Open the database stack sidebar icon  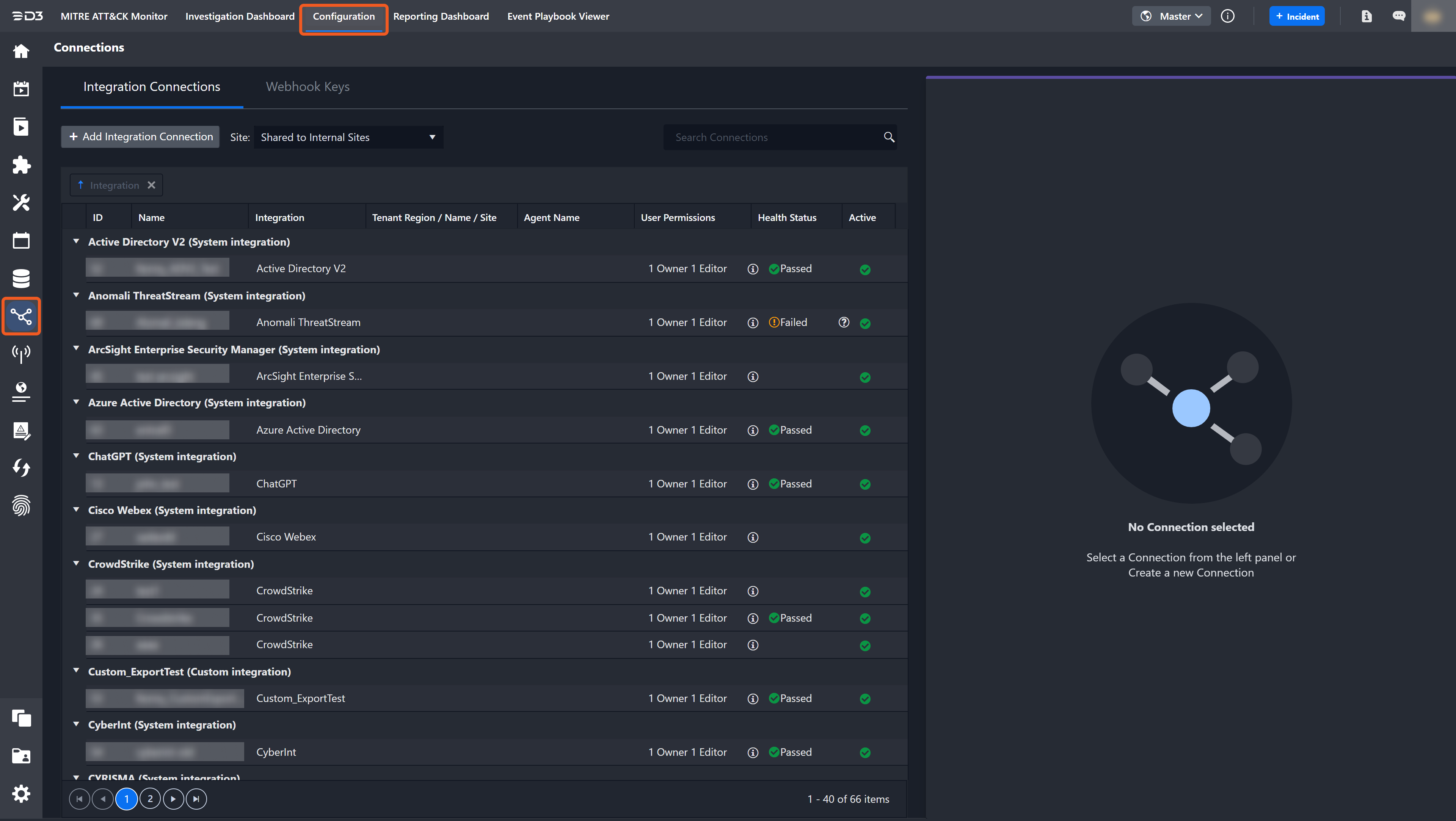click(x=21, y=278)
